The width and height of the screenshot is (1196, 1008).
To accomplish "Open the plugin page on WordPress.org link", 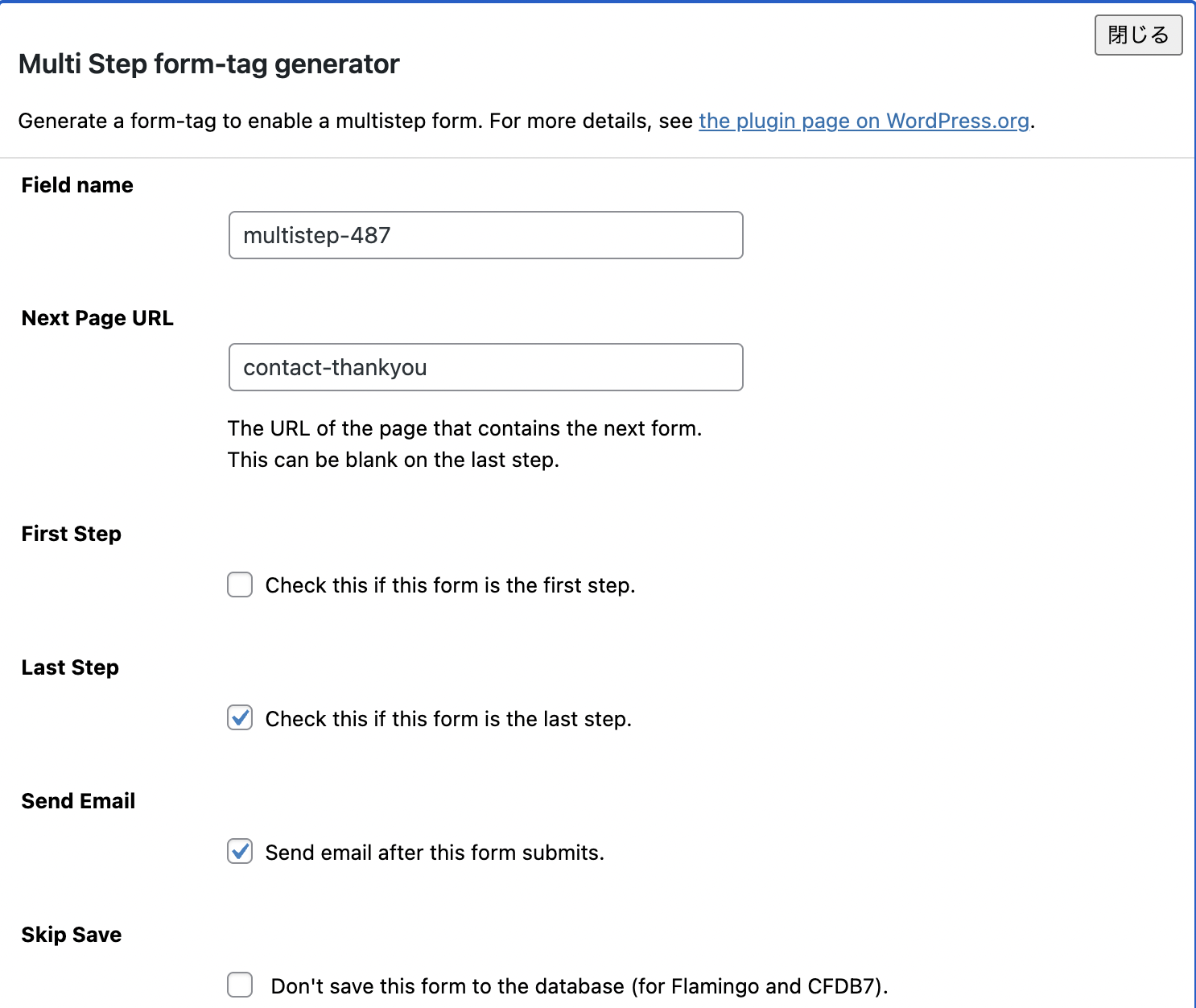I will pyautogui.click(x=864, y=121).
